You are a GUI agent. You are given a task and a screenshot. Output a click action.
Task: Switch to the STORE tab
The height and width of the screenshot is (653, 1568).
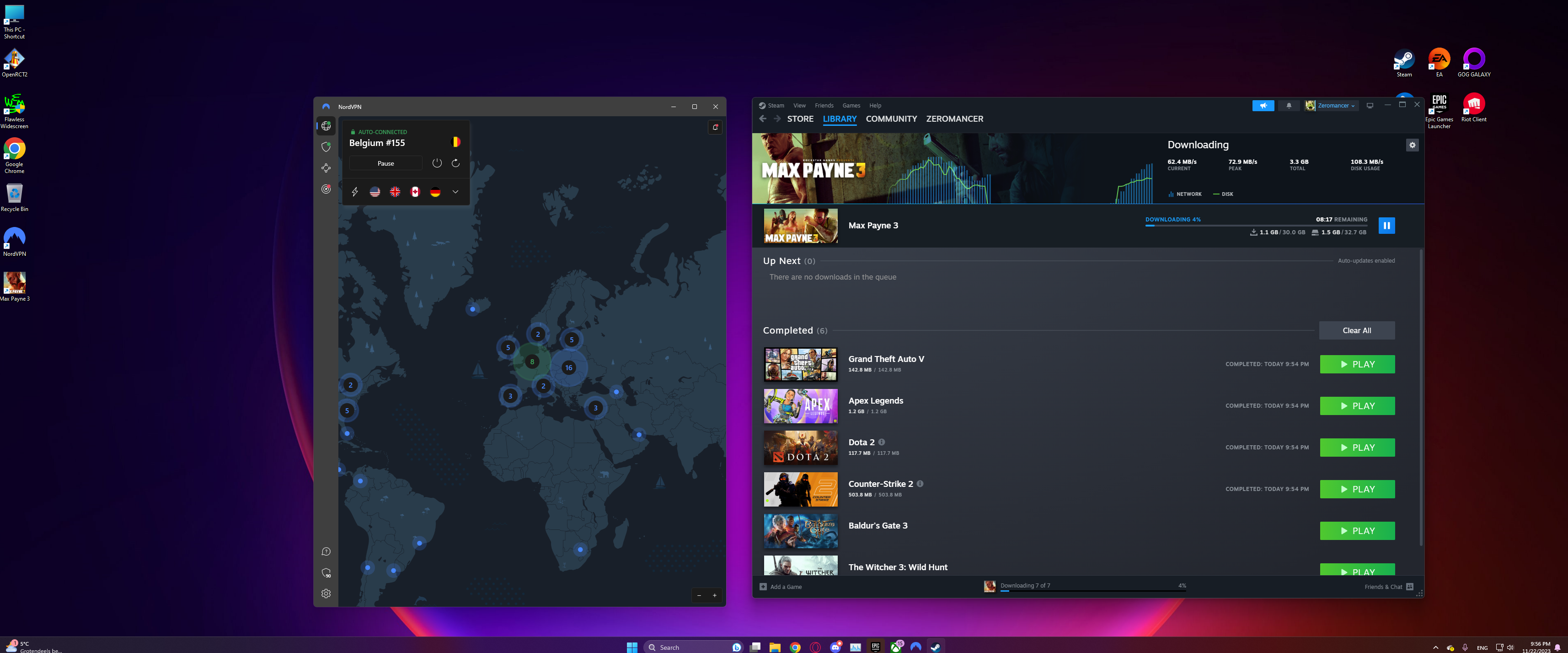[x=800, y=119]
